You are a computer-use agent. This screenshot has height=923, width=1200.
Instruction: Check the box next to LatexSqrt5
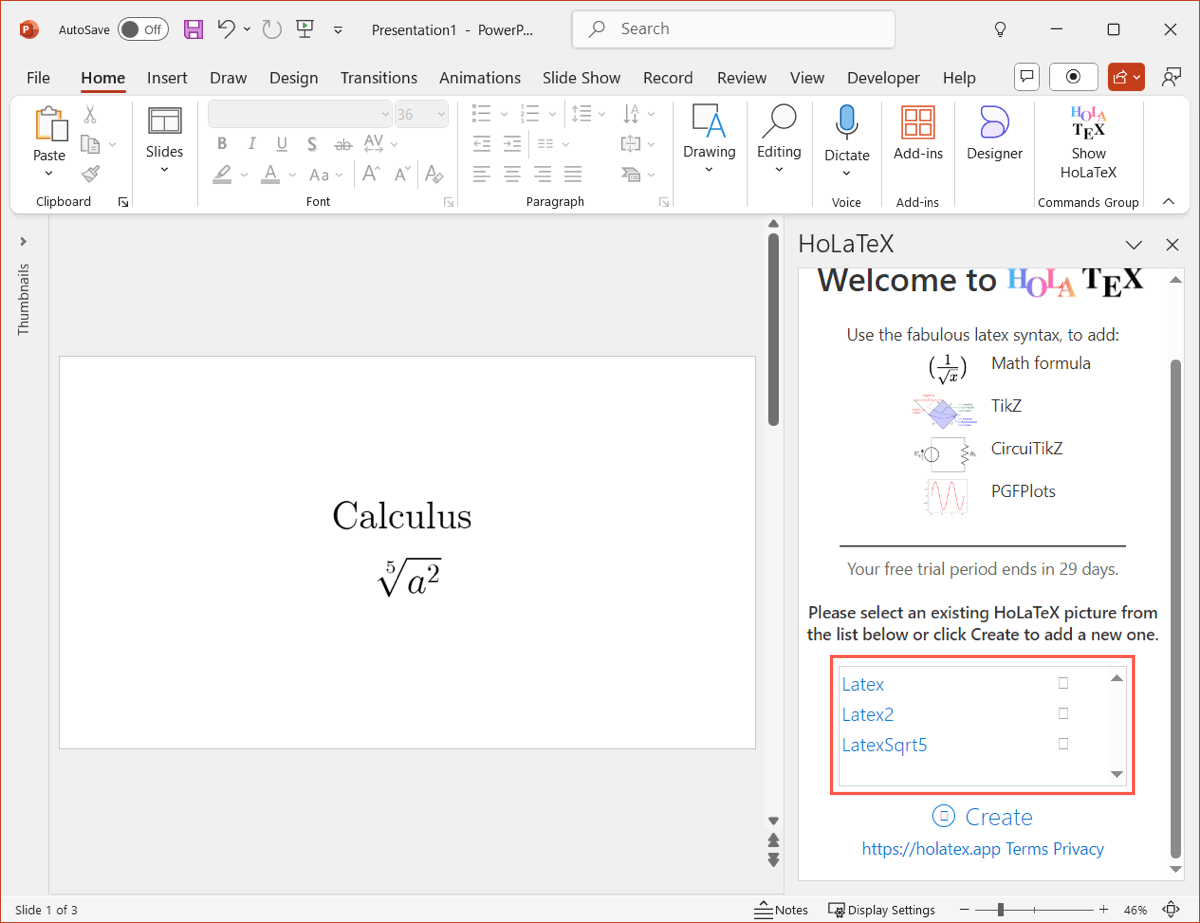[x=1063, y=743]
